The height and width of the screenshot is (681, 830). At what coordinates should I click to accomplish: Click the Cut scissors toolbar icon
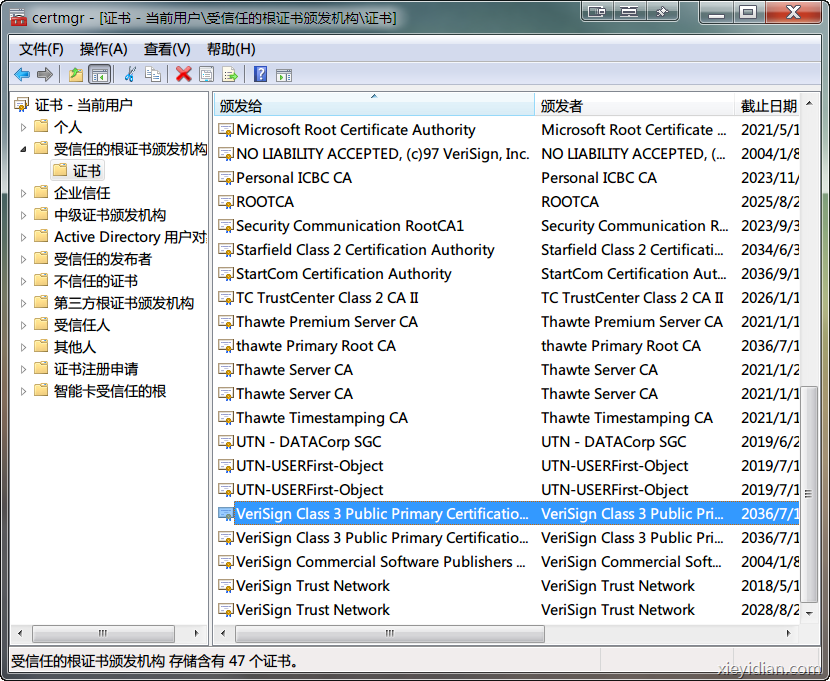point(130,74)
